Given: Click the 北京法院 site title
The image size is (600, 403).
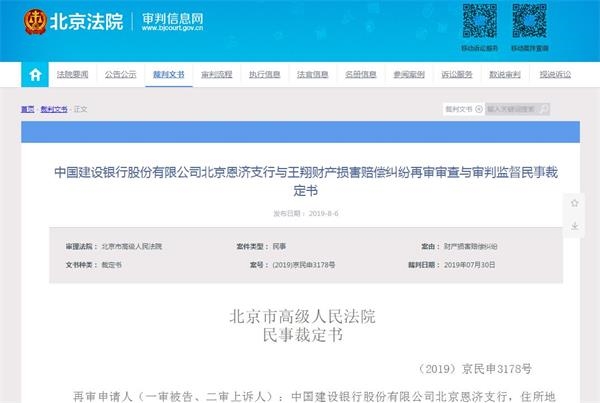Looking at the screenshot, I should (x=86, y=21).
